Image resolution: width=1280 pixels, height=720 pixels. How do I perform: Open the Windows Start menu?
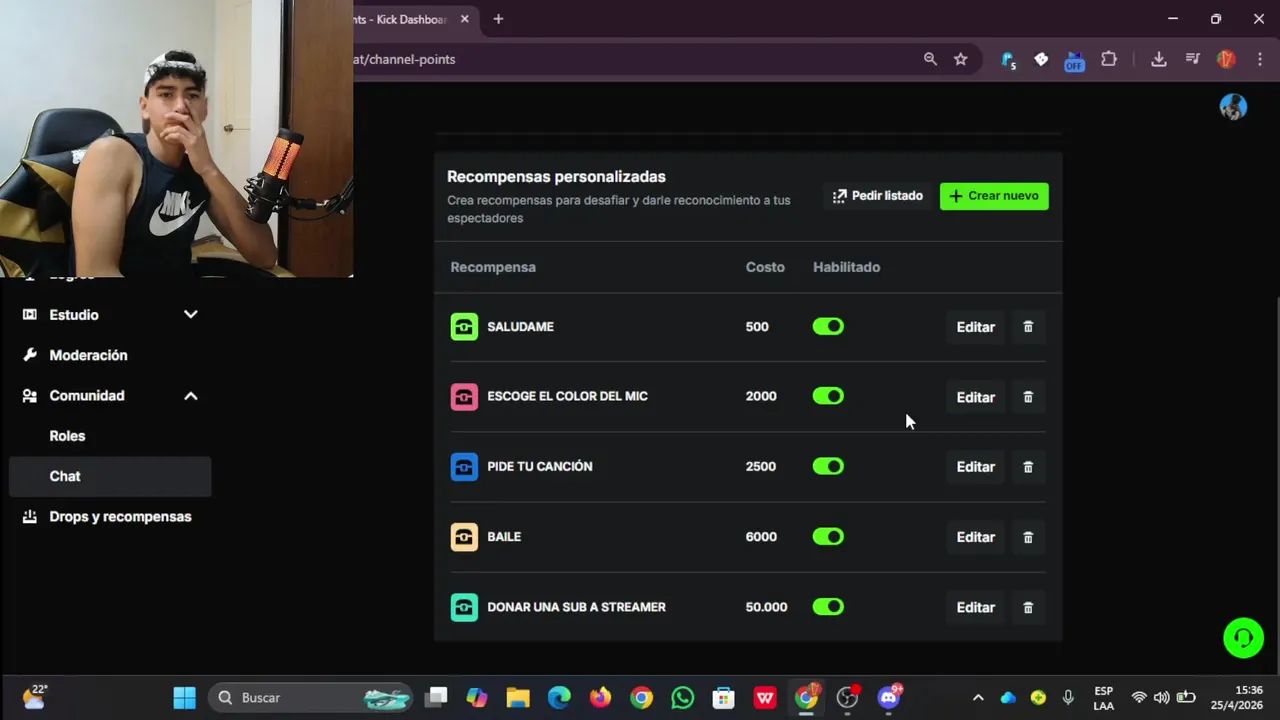click(x=185, y=697)
